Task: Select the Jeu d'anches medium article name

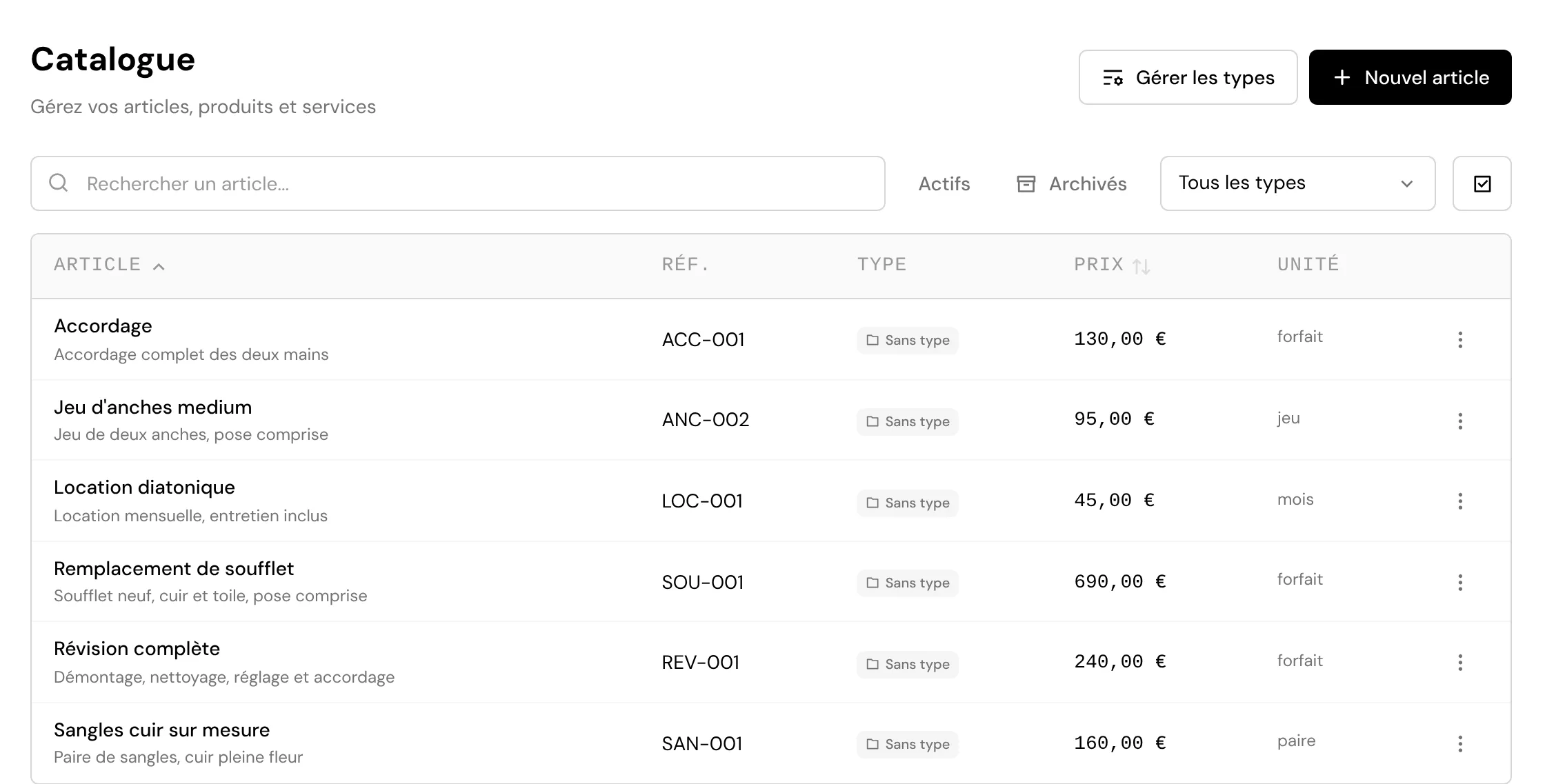Action: (152, 407)
